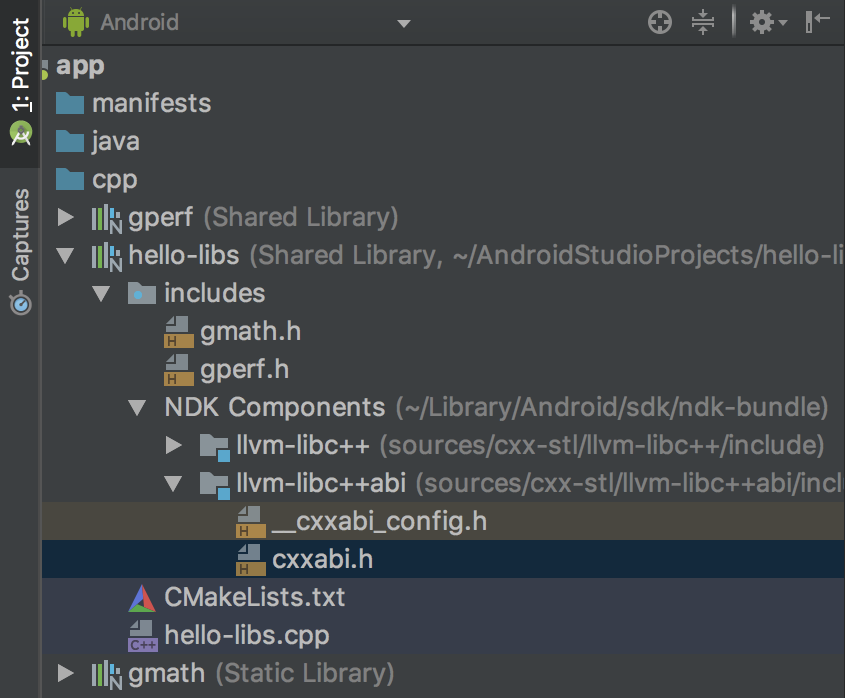Viewport: 845px width, 698px height.
Task: Expand the llvm-libc++ folder
Action: (x=174, y=445)
